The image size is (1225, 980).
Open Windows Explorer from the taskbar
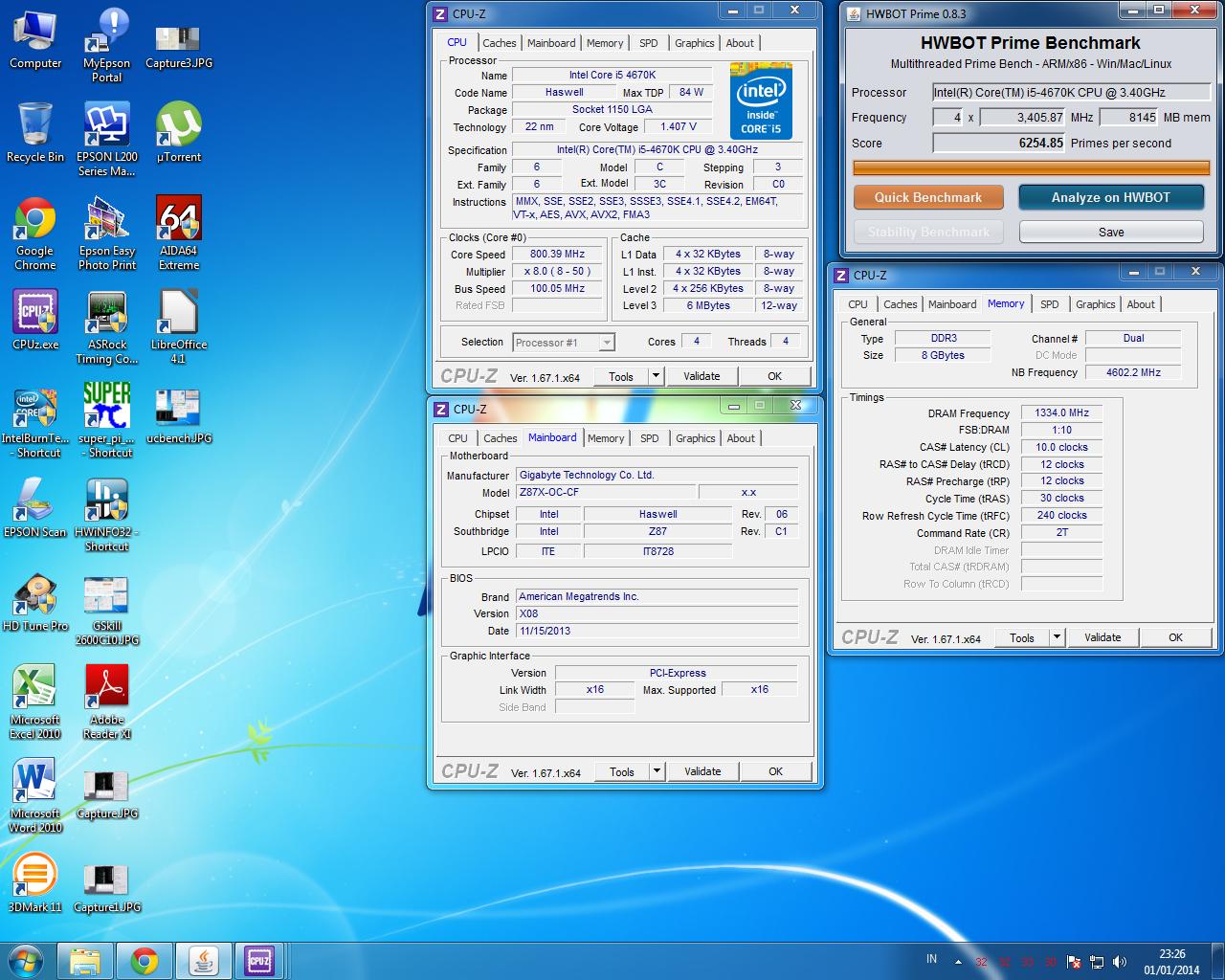click(85, 961)
